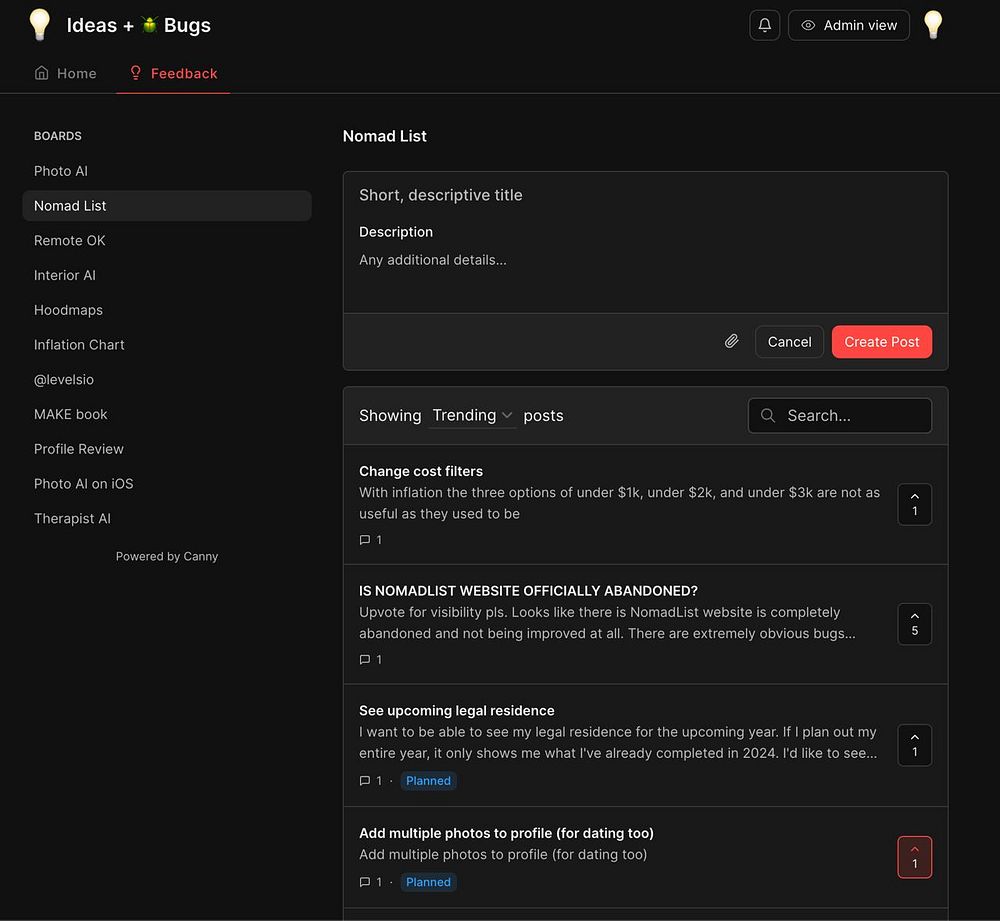The height and width of the screenshot is (921, 1000).
Task: Open the Trending sort dropdown
Action: 472,416
